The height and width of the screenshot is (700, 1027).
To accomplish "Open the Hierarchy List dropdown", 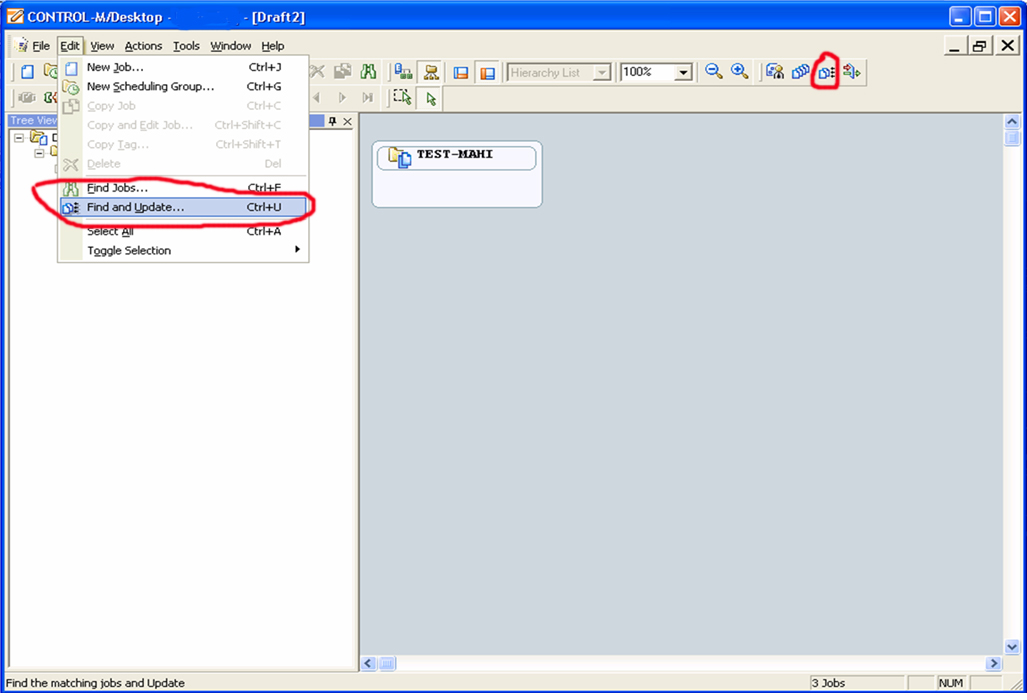I will 601,71.
